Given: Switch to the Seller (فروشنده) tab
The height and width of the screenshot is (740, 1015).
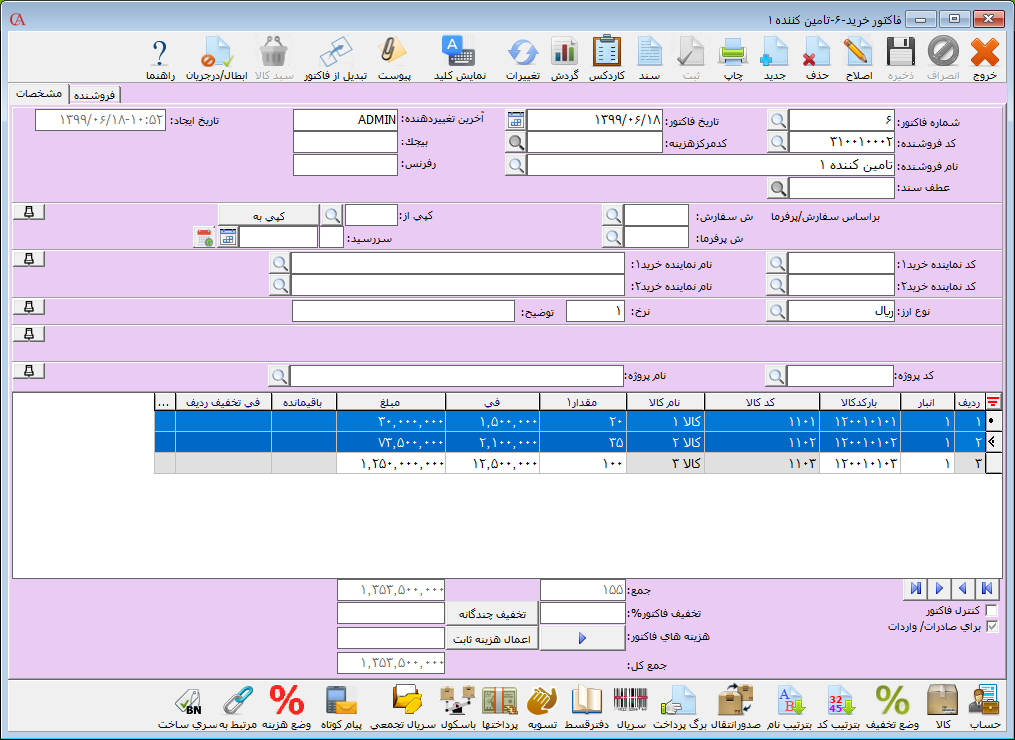Looking at the screenshot, I should [x=94, y=95].
